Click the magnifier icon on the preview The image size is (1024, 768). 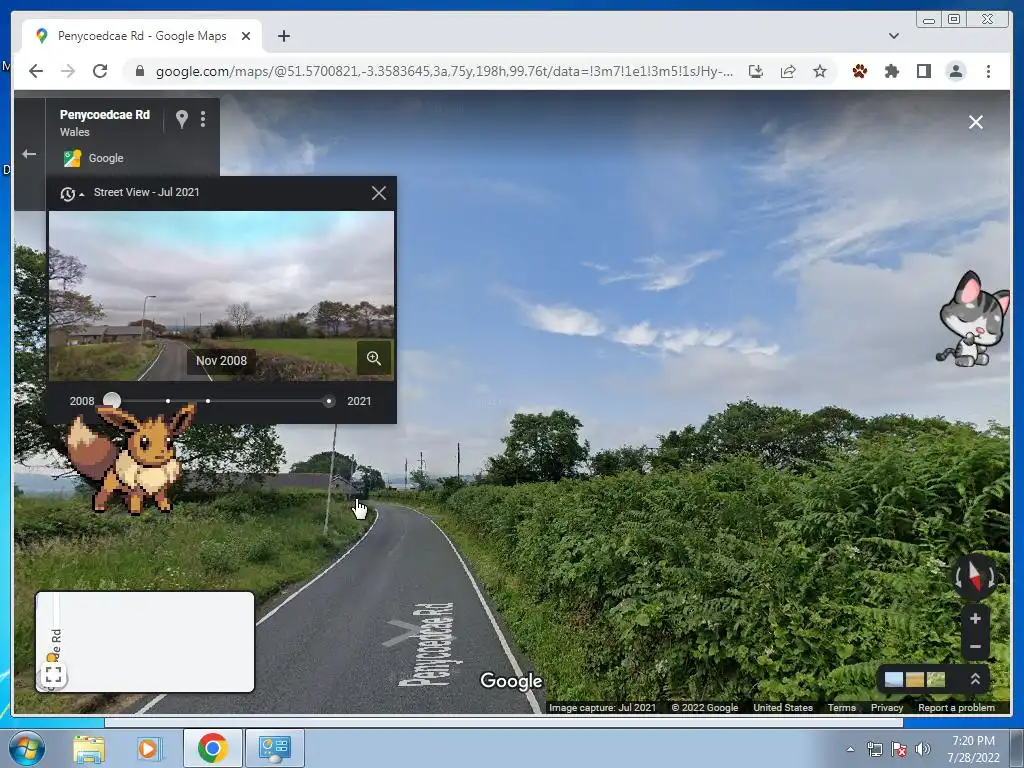point(374,358)
